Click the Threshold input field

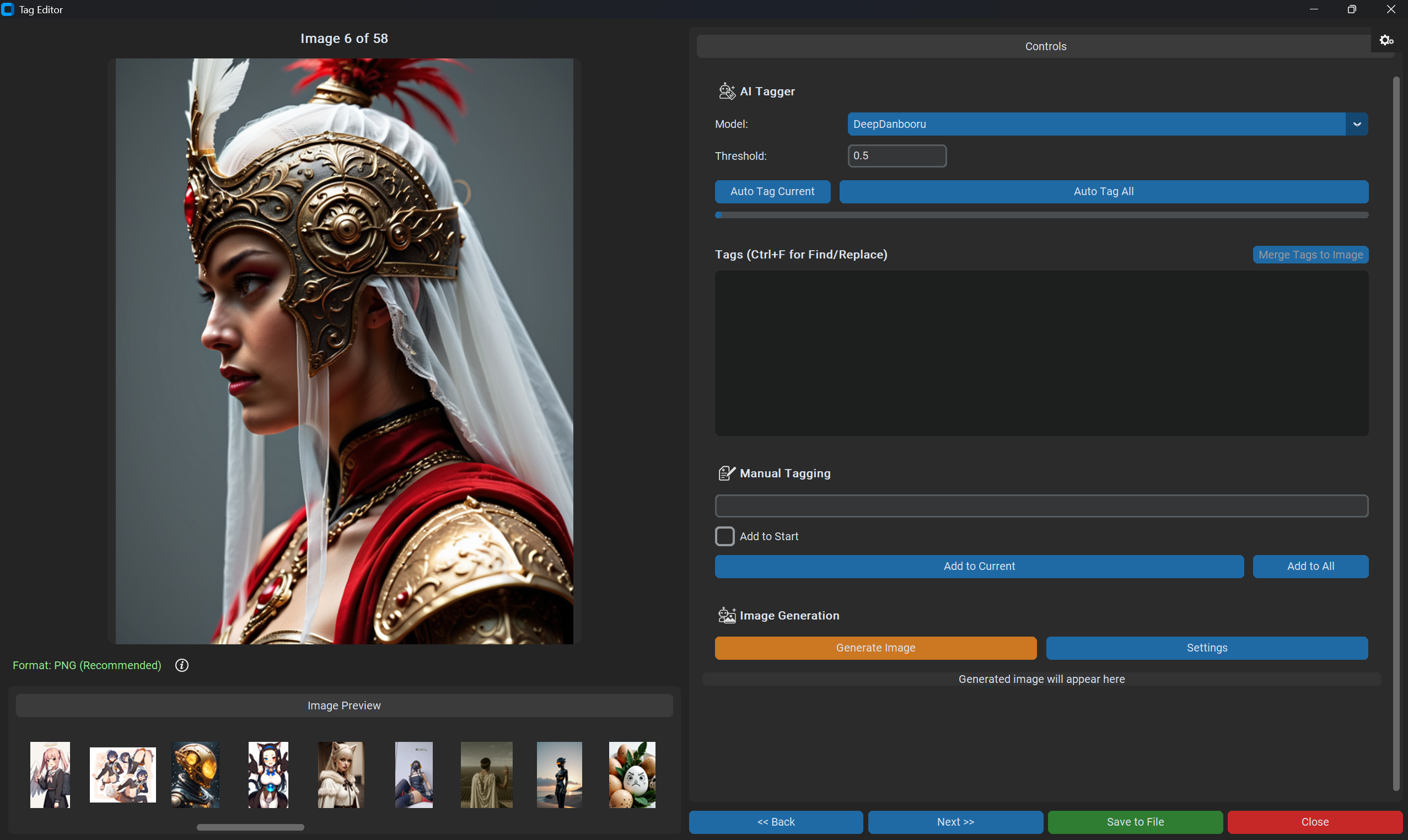[x=897, y=155]
